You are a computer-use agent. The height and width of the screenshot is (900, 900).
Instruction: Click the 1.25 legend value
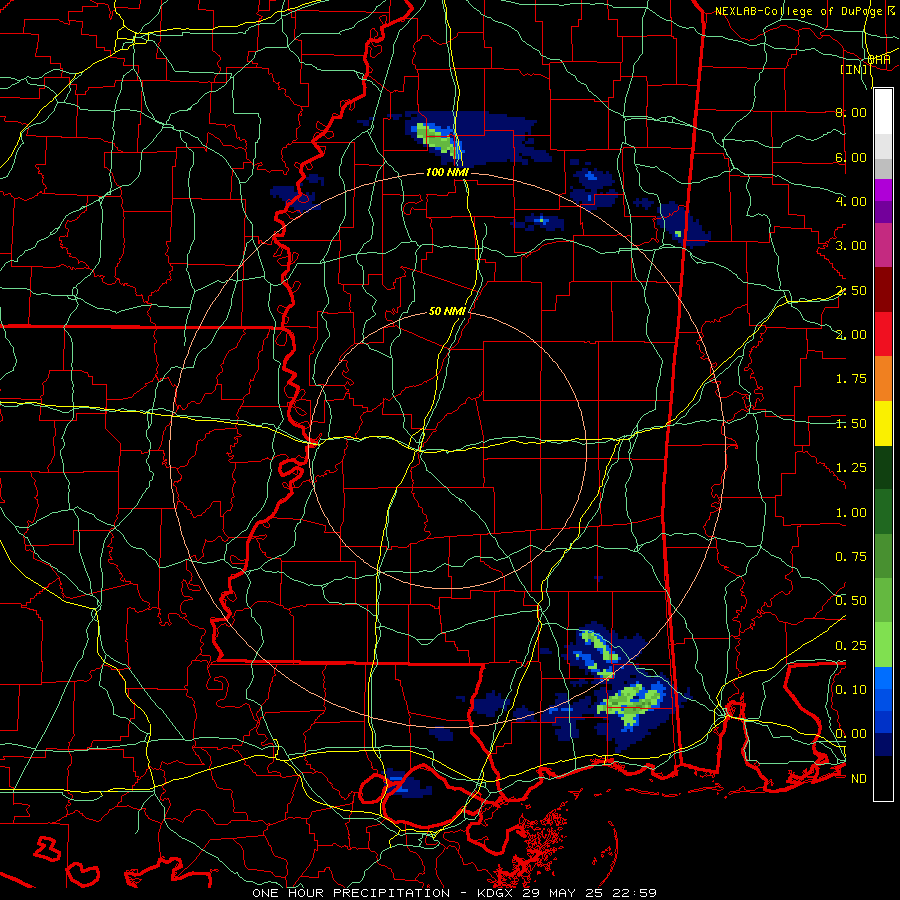(x=851, y=468)
